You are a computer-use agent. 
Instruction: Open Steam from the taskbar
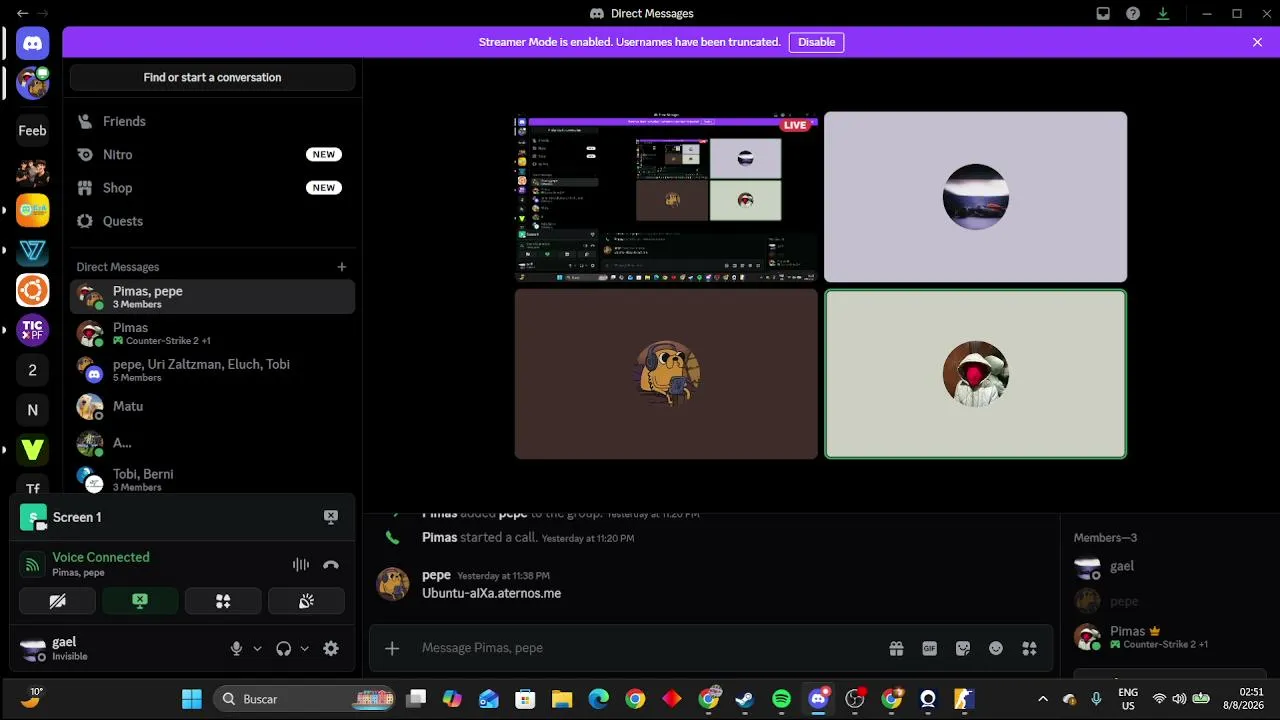(745, 699)
